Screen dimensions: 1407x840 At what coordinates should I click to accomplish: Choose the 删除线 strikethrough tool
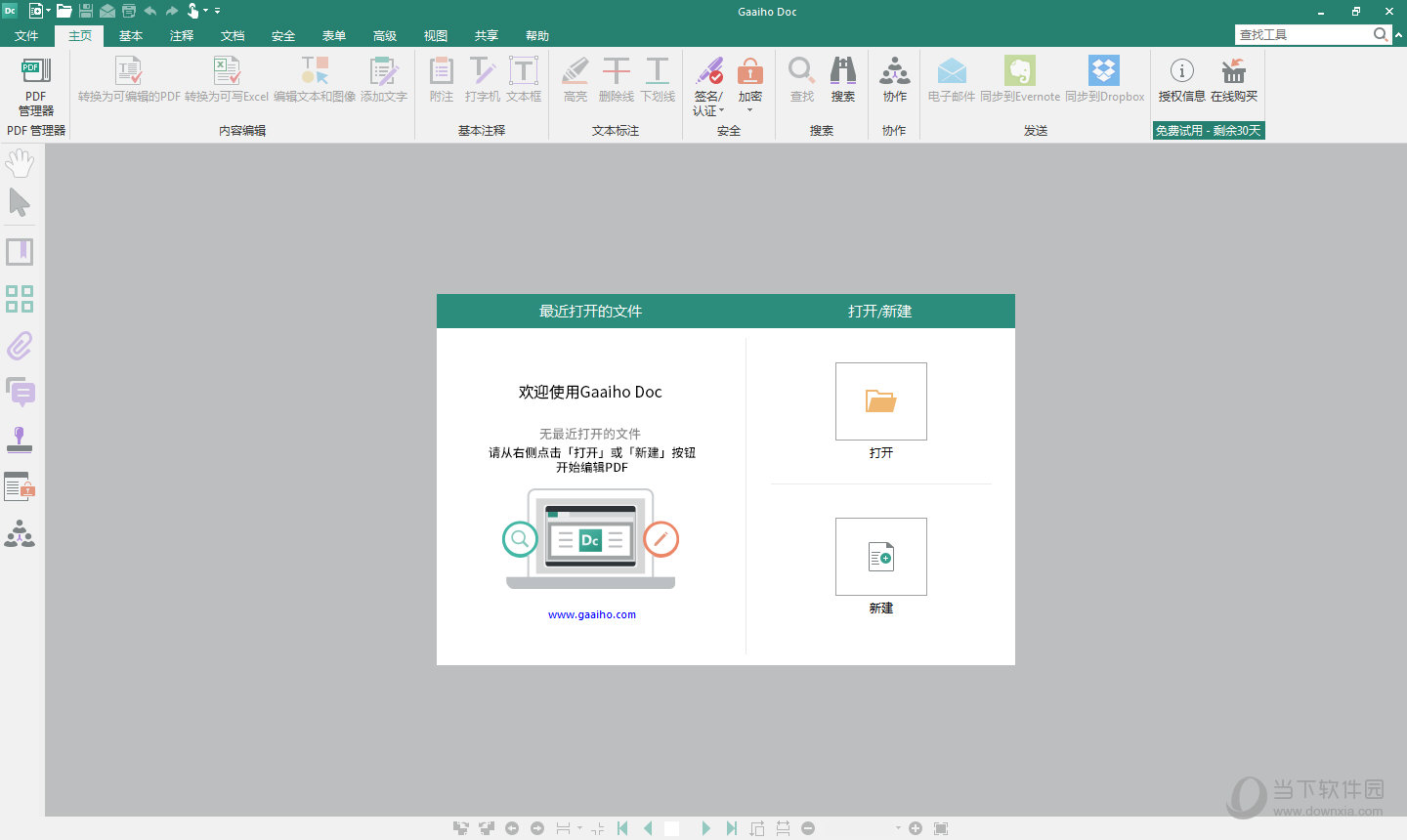point(617,79)
